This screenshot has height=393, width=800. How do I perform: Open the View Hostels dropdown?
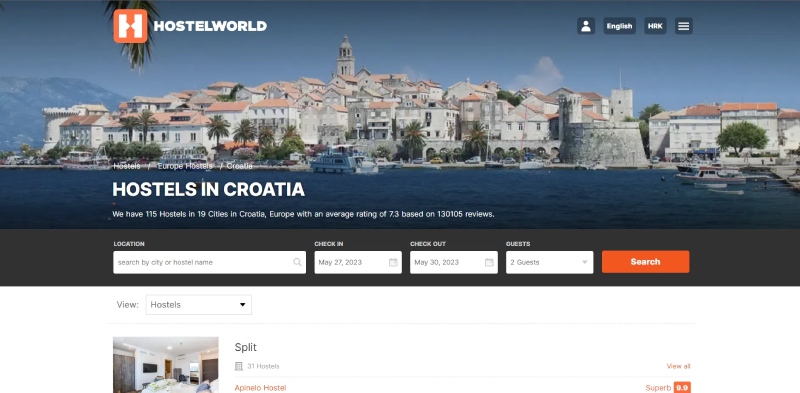(x=198, y=305)
